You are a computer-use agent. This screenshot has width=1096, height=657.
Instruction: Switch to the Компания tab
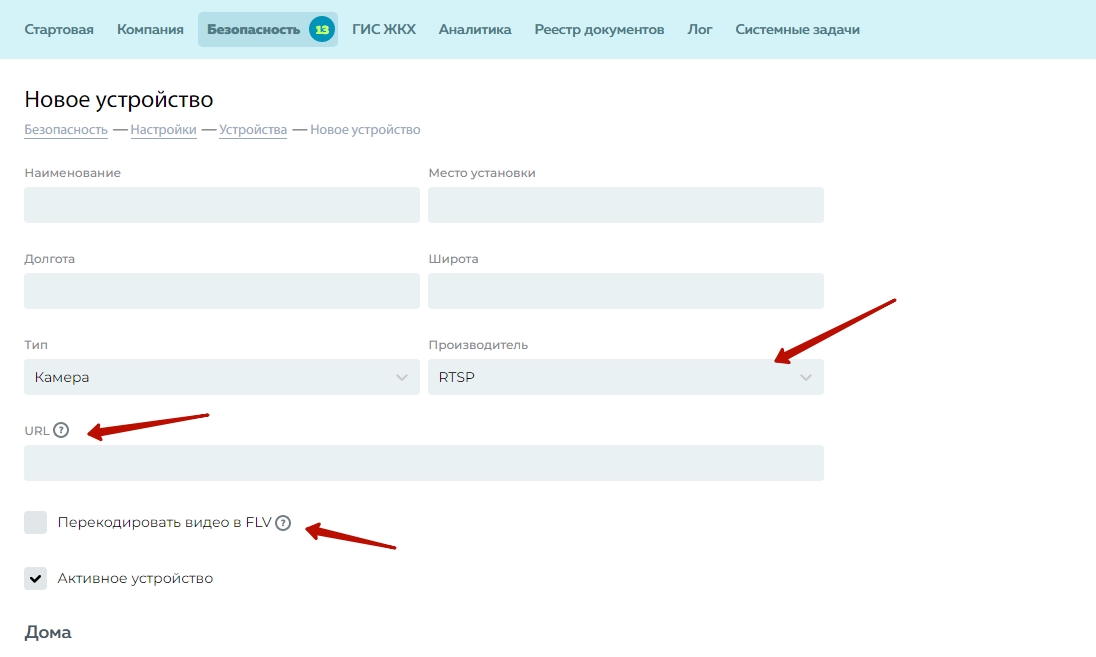pyautogui.click(x=150, y=29)
